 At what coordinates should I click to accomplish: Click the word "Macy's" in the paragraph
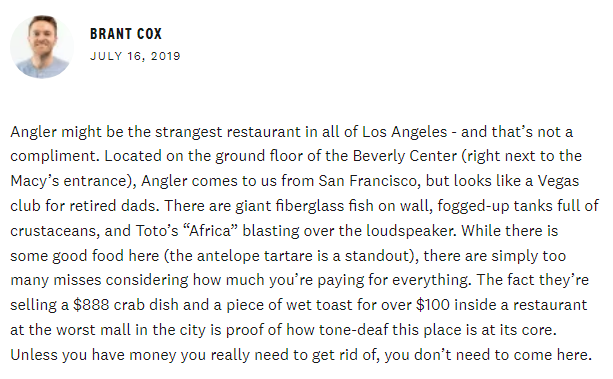34,181
